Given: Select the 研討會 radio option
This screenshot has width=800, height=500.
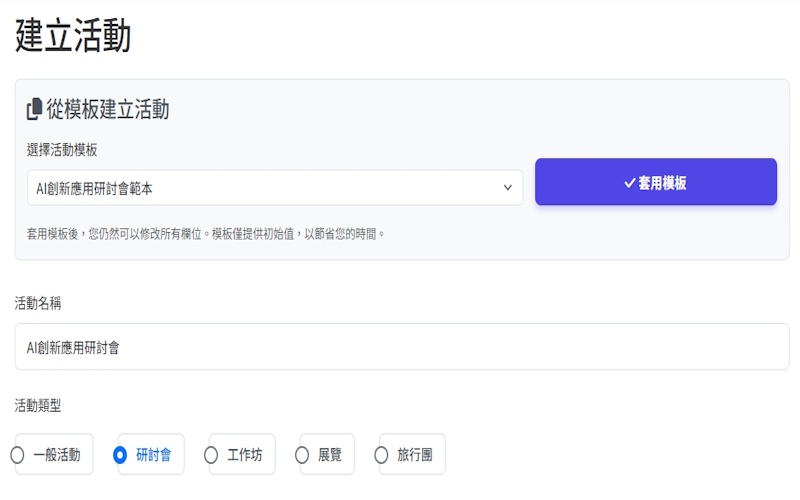Looking at the screenshot, I should coord(120,455).
